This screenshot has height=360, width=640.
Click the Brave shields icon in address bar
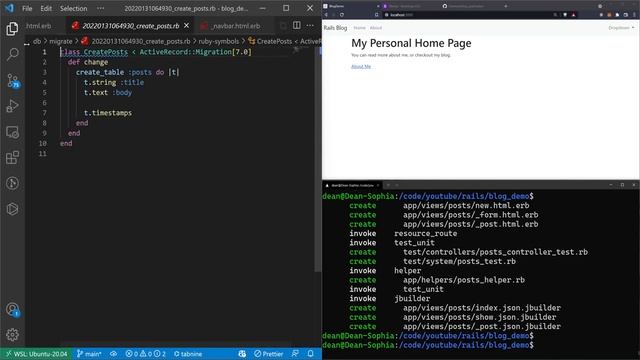565,15
